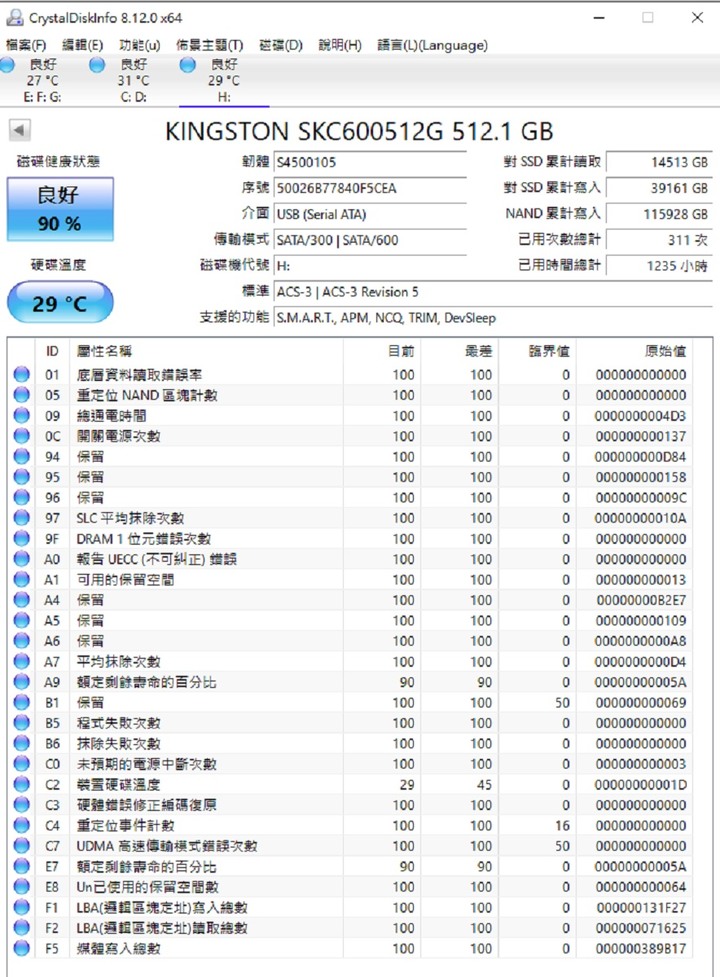The width and height of the screenshot is (720, 977).
Task: Click the status icon of attribute F1
Action: tap(22, 907)
